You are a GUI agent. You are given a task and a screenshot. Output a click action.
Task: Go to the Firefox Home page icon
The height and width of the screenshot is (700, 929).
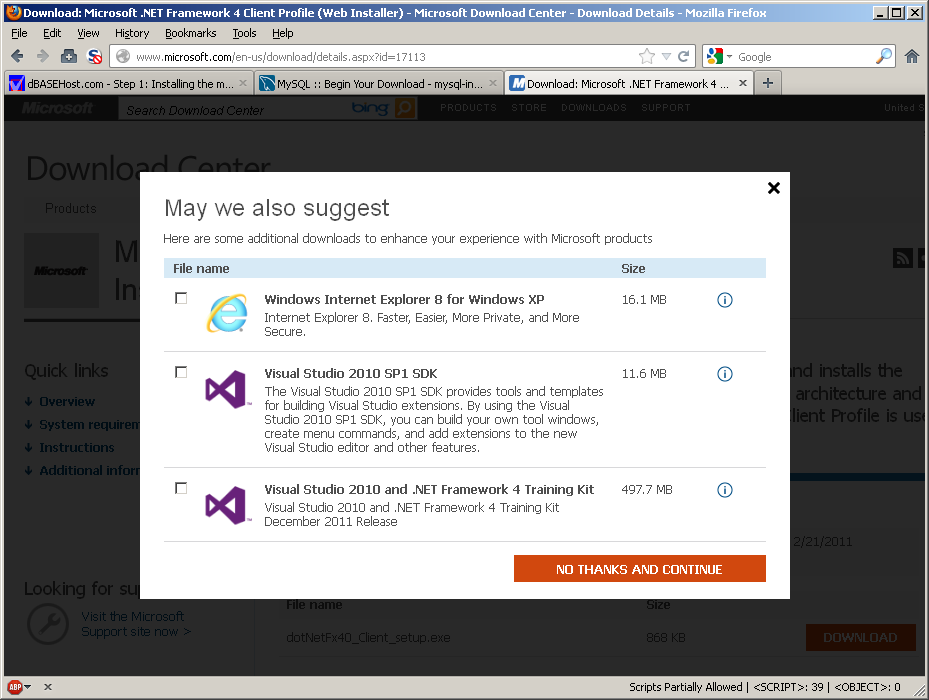click(912, 56)
